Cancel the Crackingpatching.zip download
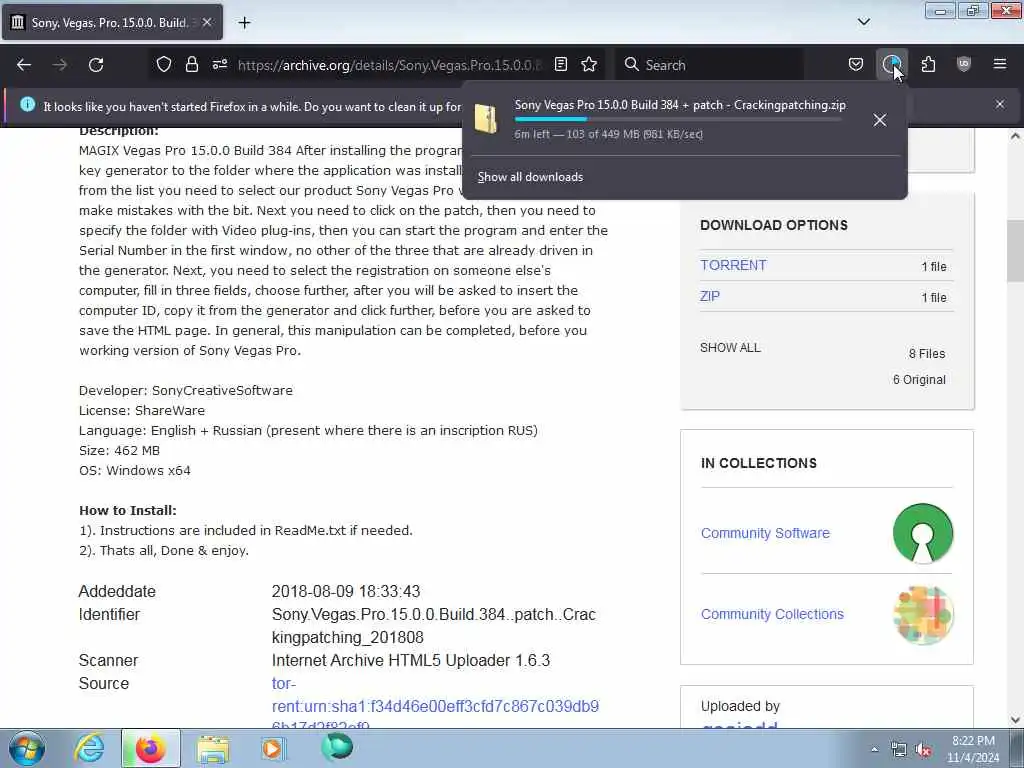 tap(880, 120)
